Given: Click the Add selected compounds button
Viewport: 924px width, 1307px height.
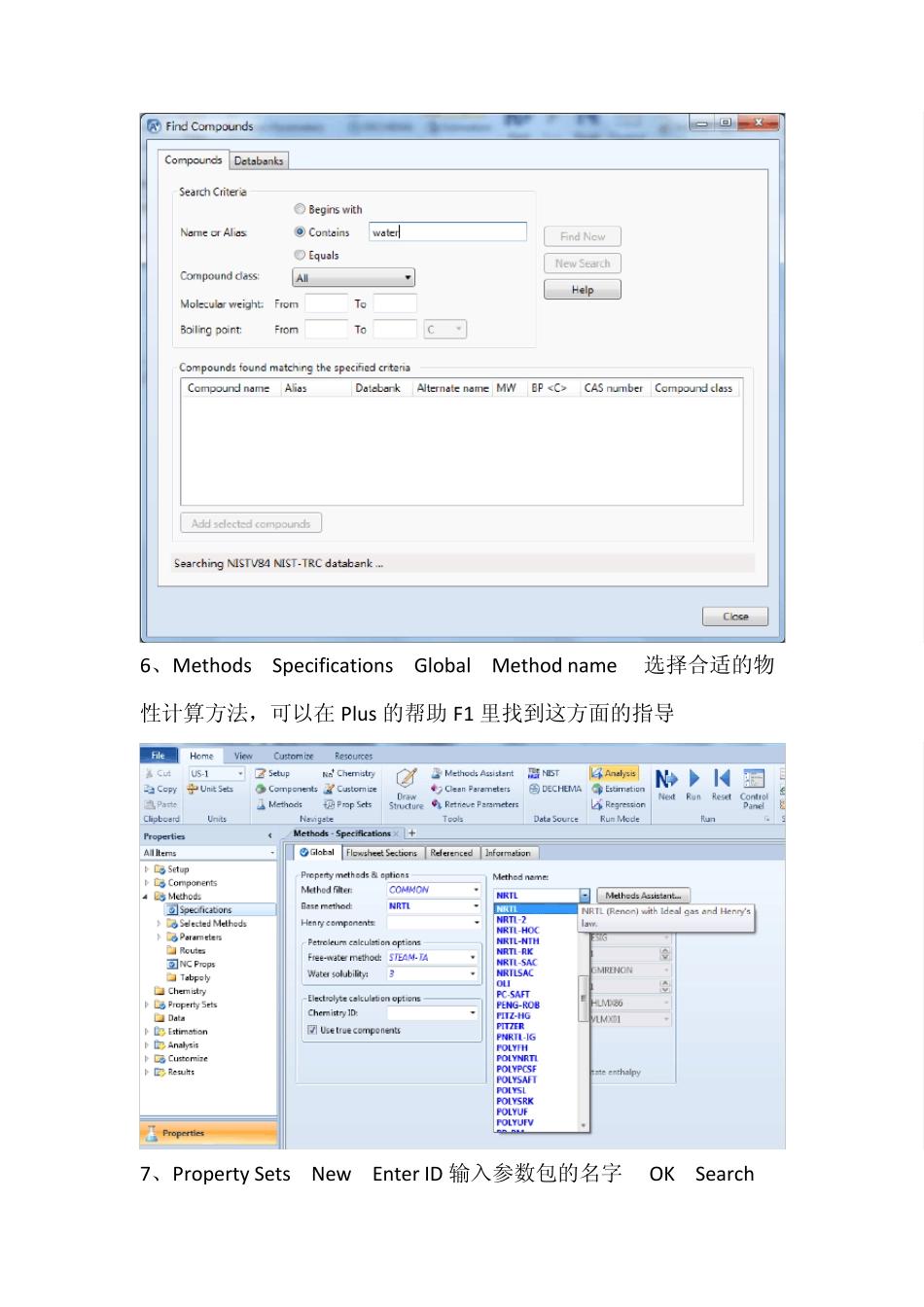Looking at the screenshot, I should (x=251, y=523).
